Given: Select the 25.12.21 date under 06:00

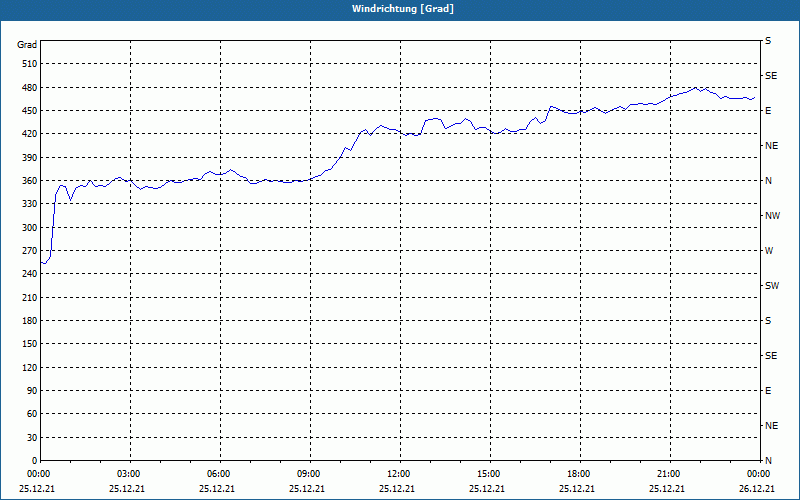Looking at the screenshot, I should click(216, 489).
